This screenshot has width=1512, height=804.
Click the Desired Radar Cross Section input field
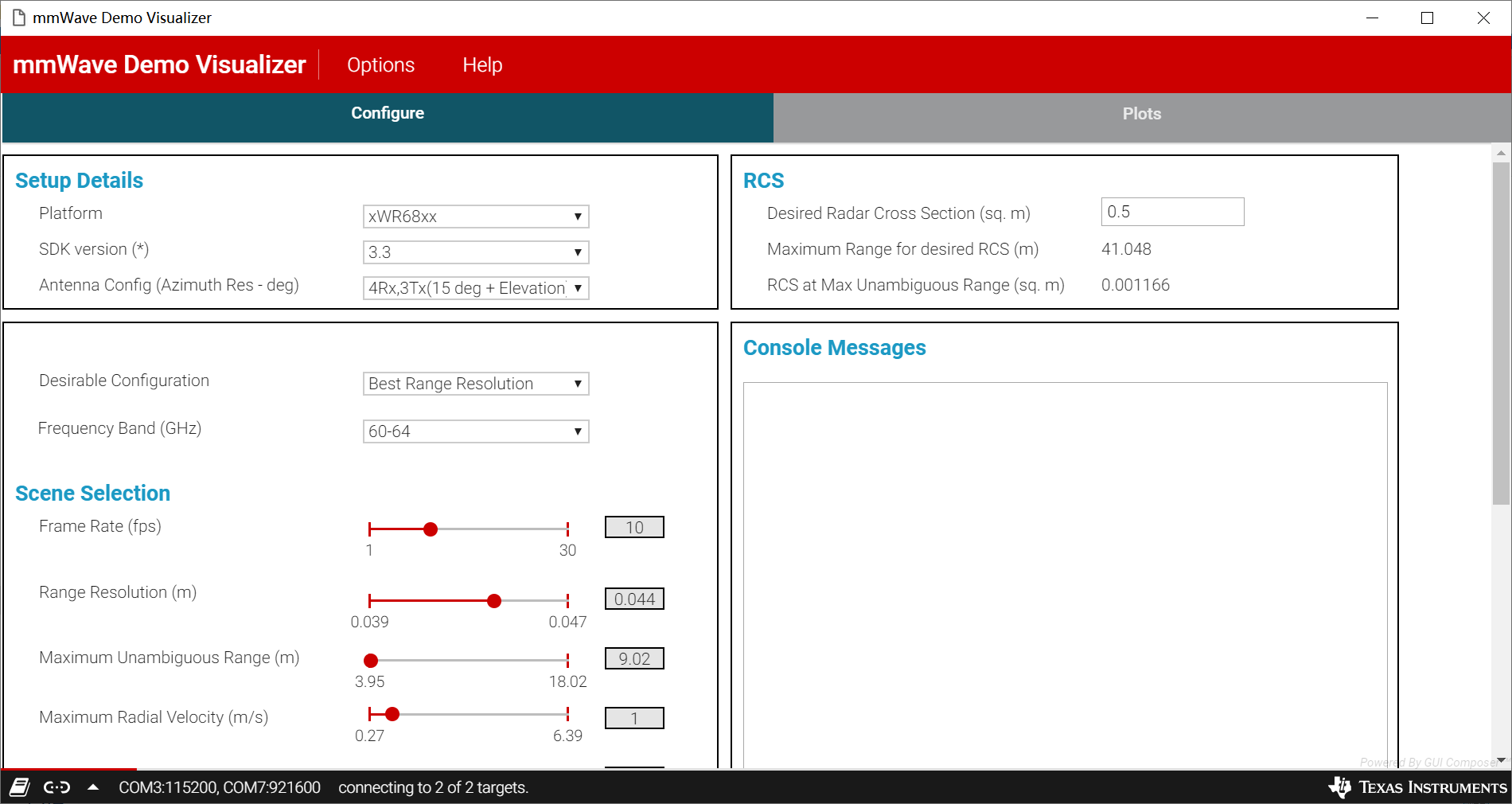(x=1172, y=212)
